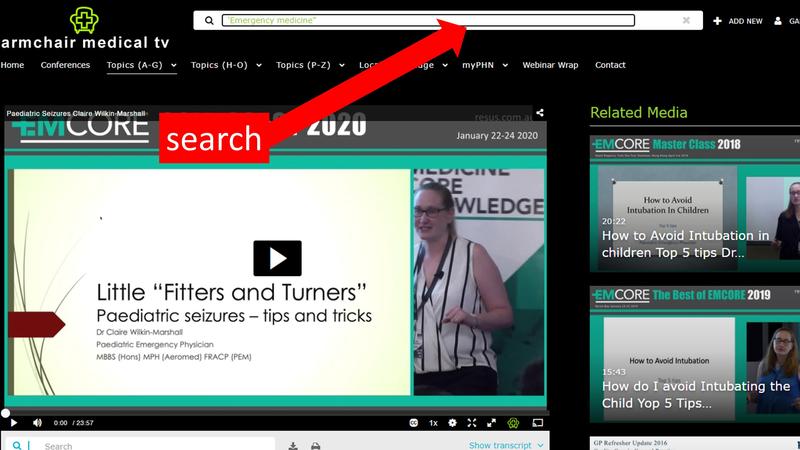Change 1x playback speed

coord(433,422)
